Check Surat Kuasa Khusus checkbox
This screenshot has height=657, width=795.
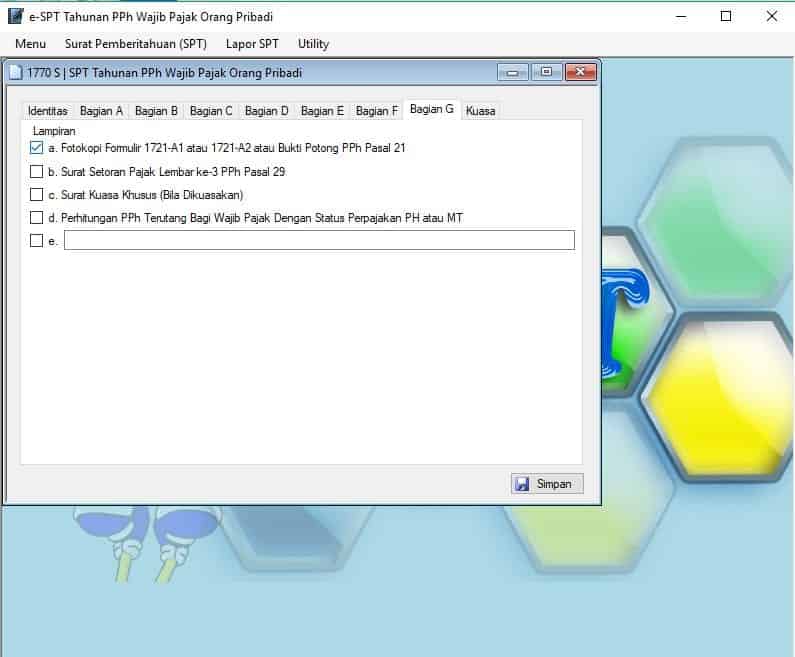(37, 195)
